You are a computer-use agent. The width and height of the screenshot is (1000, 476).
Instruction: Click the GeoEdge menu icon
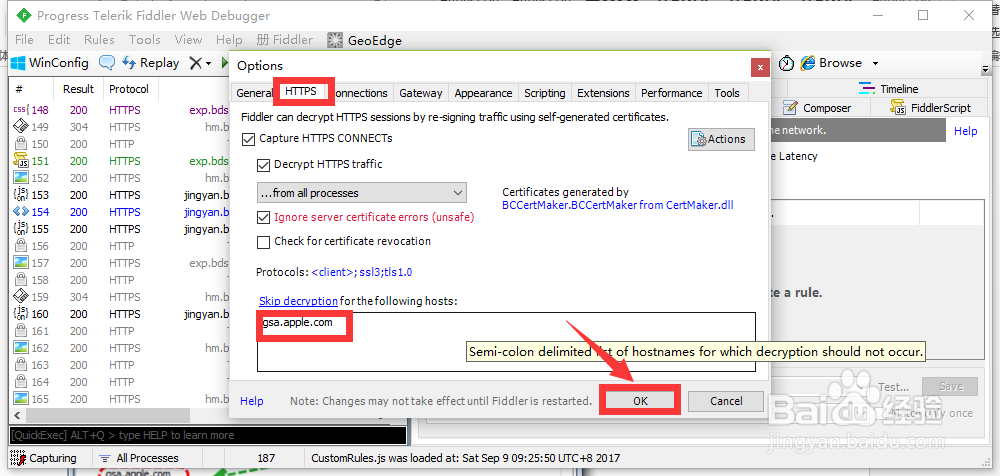click(x=335, y=40)
